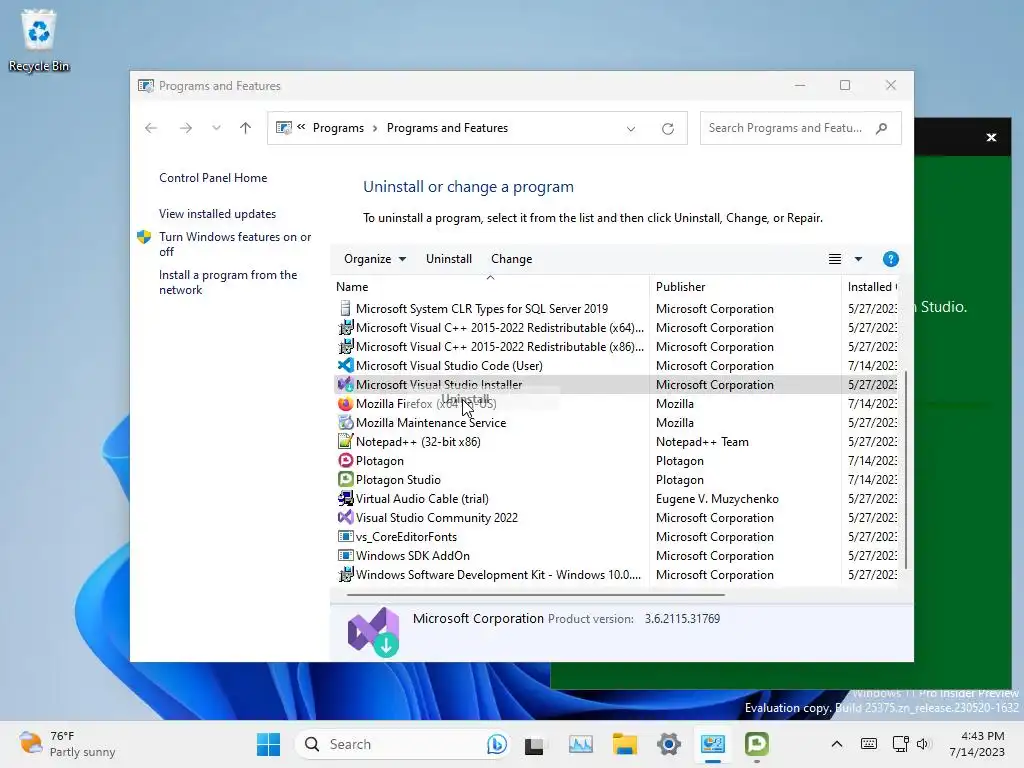
Task: Open the volume speaker tray icon
Action: (922, 744)
